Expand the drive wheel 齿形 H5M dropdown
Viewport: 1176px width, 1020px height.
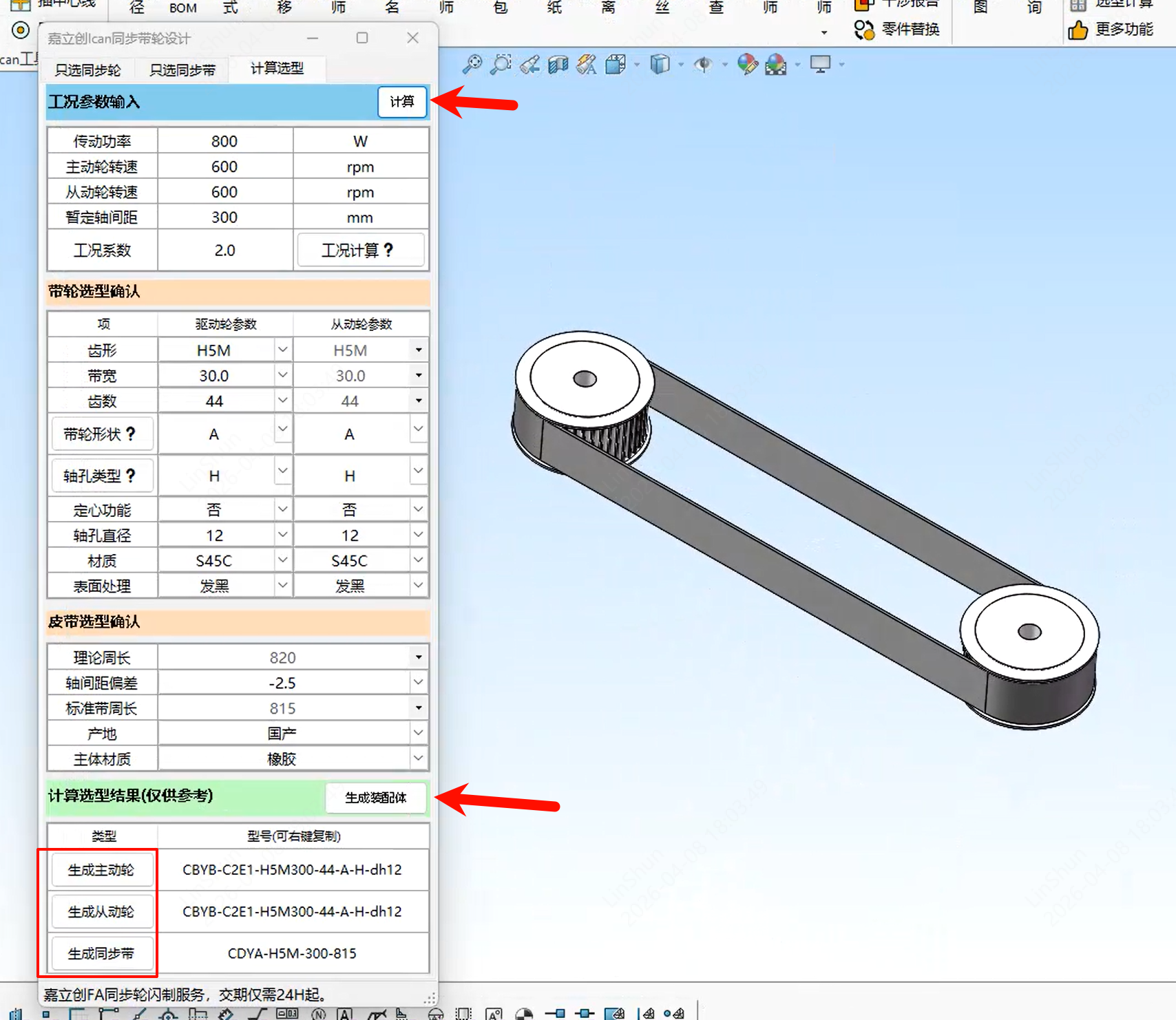tap(282, 350)
